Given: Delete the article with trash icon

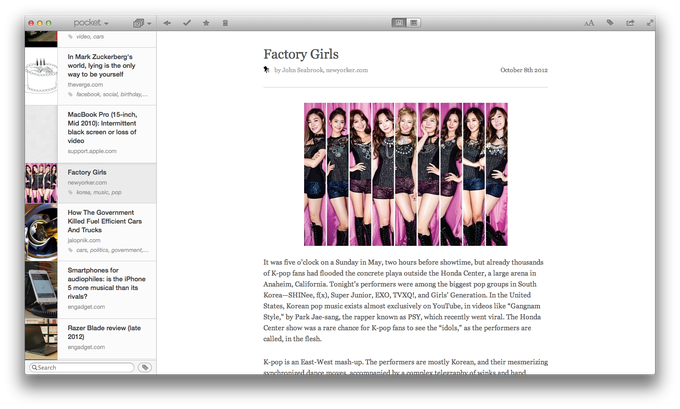Looking at the screenshot, I should (x=225, y=23).
